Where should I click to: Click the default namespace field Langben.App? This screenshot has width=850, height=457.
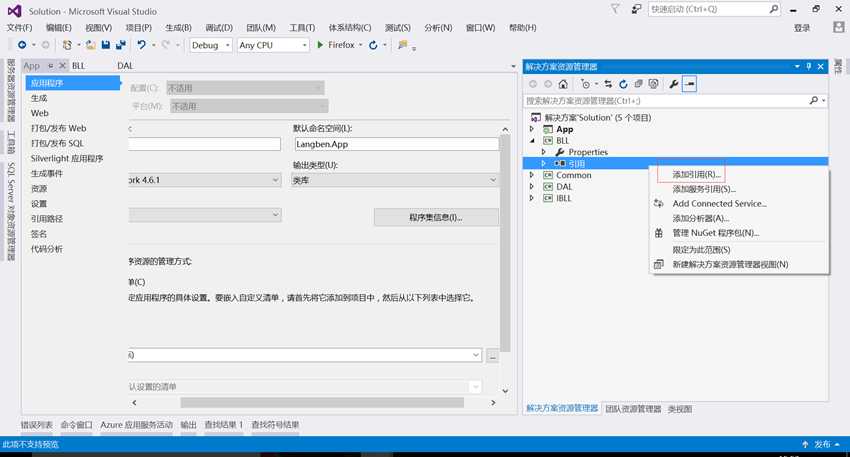click(x=396, y=144)
